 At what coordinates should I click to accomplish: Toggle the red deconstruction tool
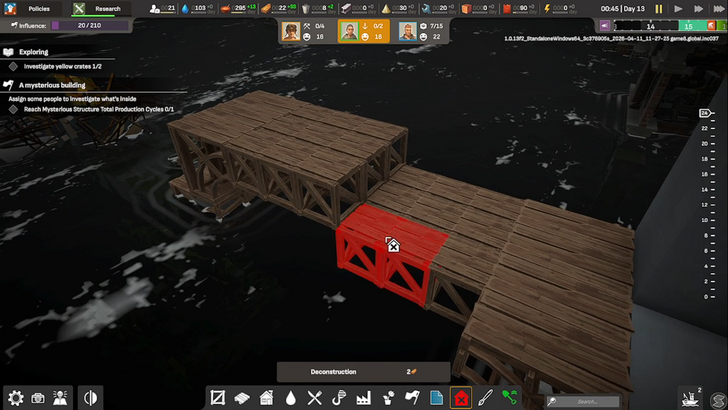461,398
